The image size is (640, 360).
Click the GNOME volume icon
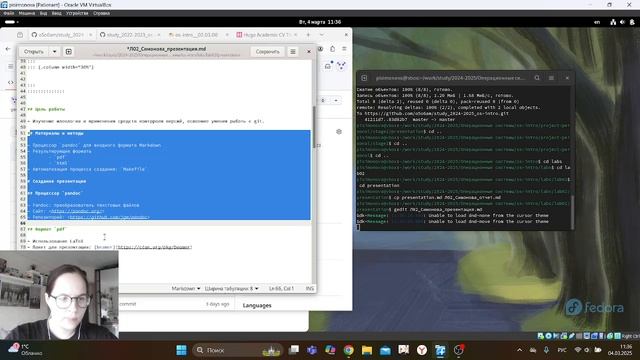click(622, 22)
